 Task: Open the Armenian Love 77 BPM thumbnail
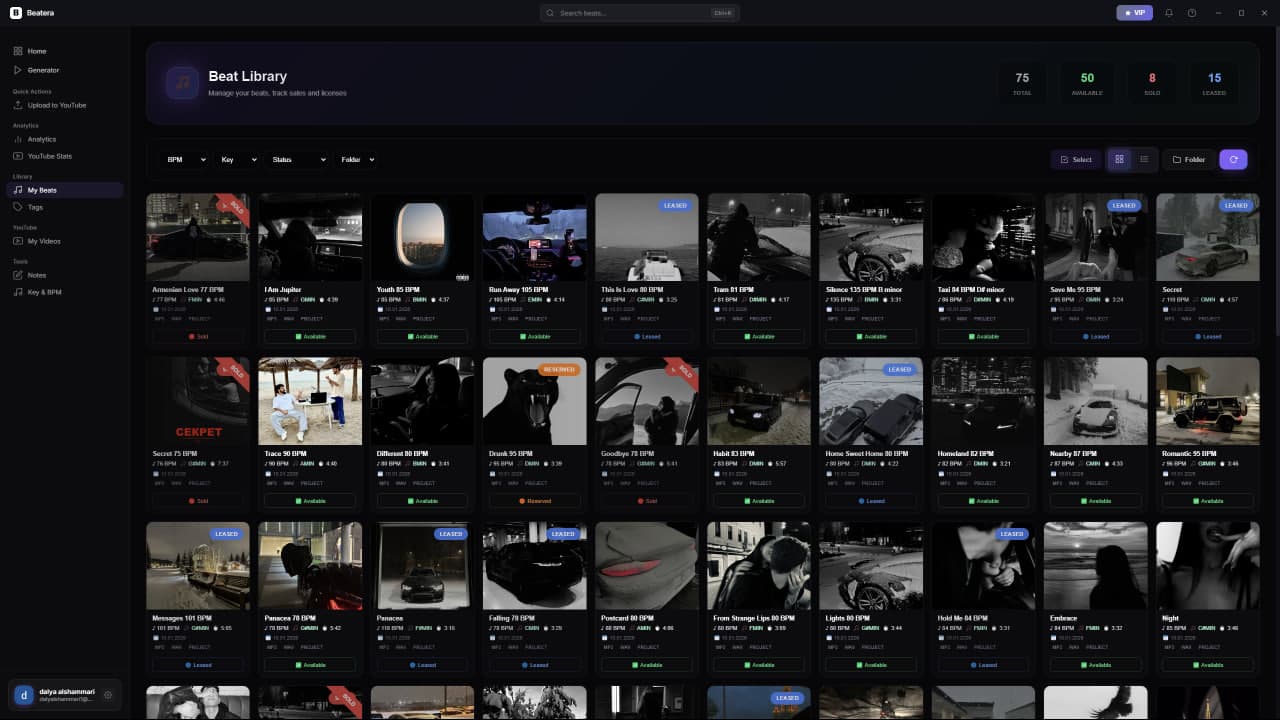click(197, 237)
